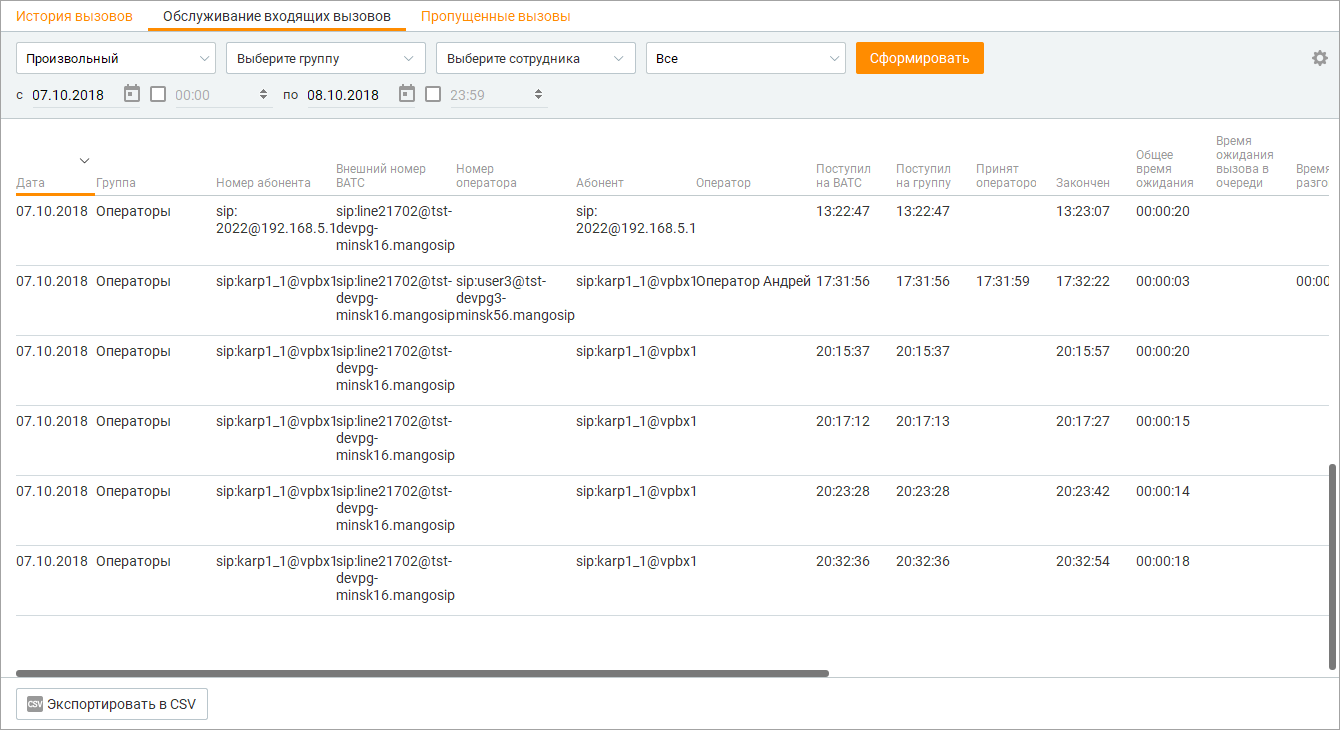
Task: Expand the Выберите сотрудника dropdown
Action: (x=536, y=58)
